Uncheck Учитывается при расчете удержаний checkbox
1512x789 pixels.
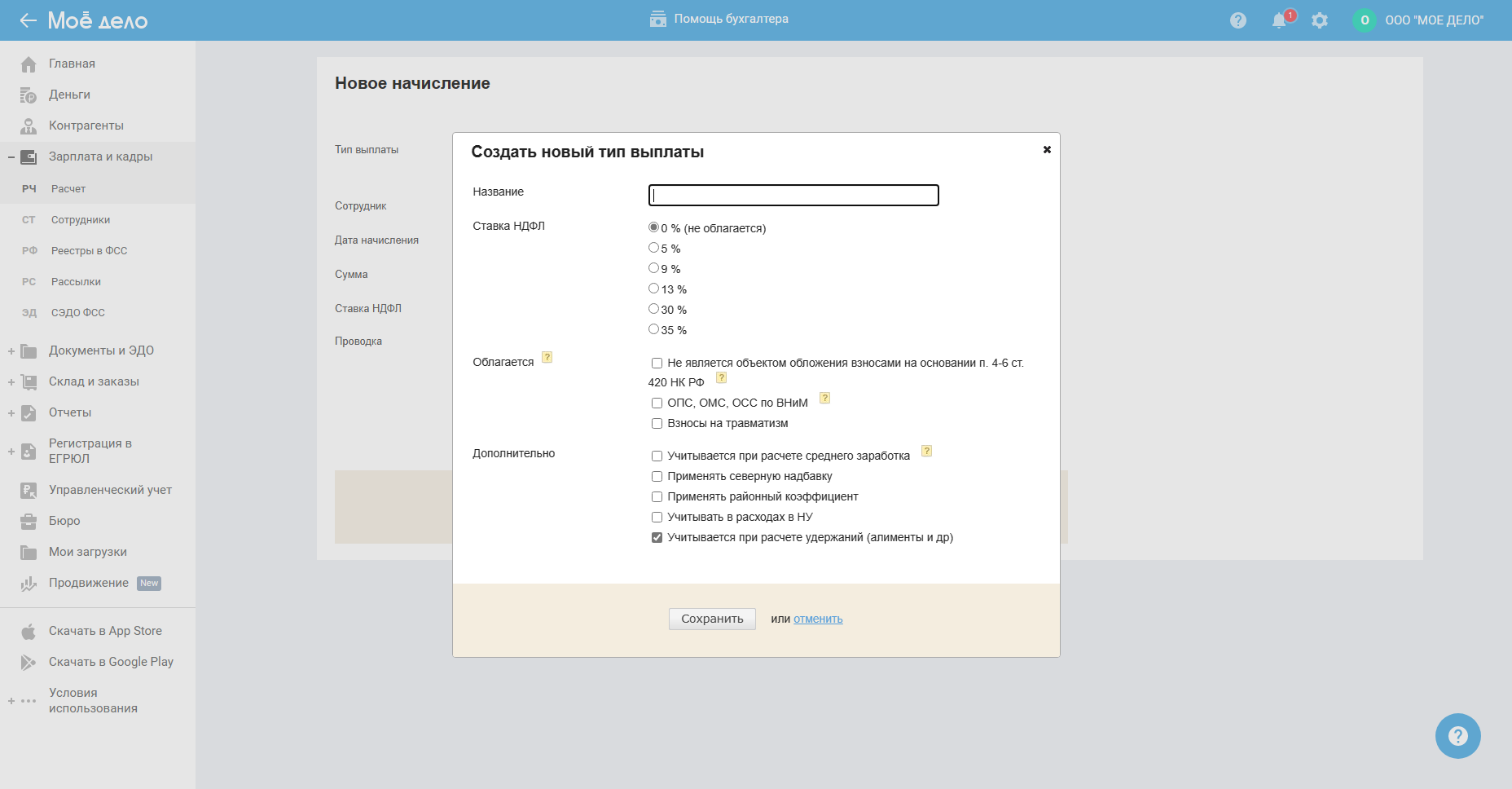coord(657,538)
